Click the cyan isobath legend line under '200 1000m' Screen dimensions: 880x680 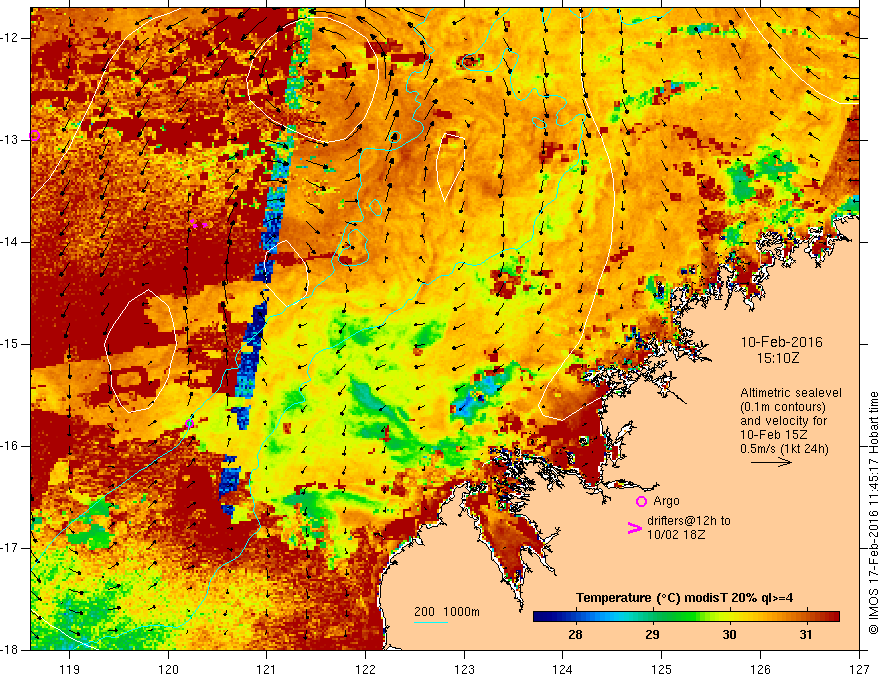coord(430,622)
